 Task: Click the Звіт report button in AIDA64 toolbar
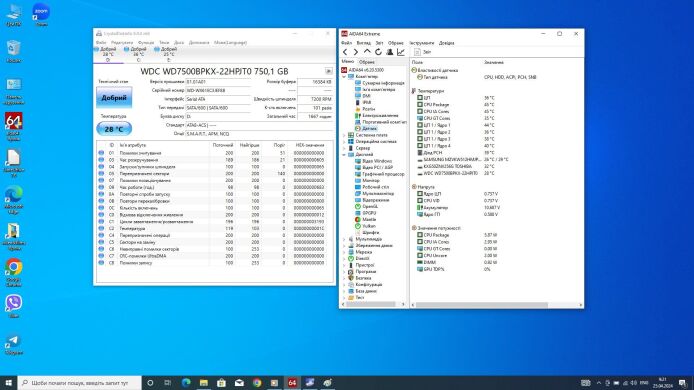(x=422, y=52)
